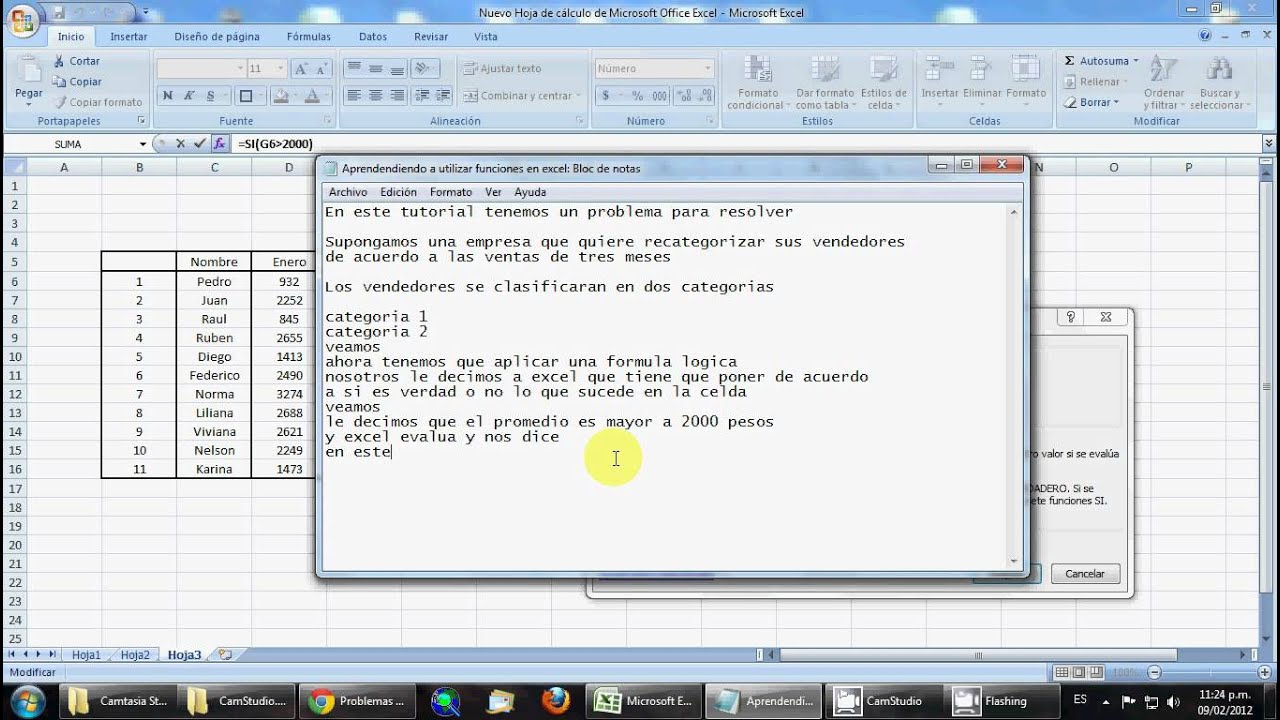
Task: Click the formula bar input
Action: [x=746, y=144]
